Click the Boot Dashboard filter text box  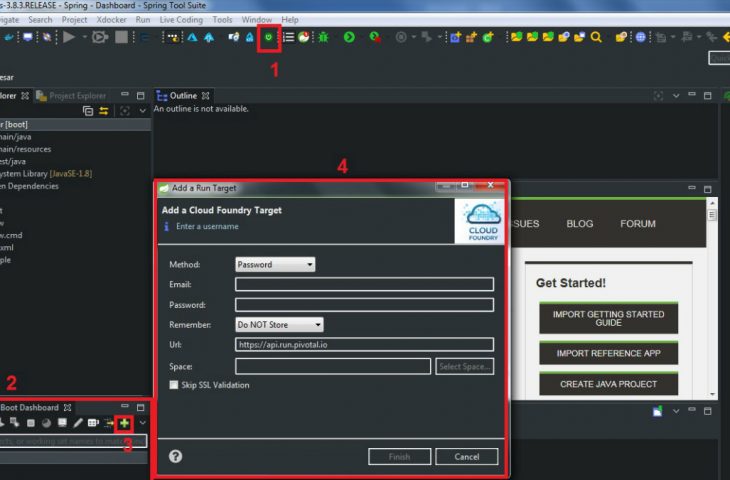[x=73, y=441]
